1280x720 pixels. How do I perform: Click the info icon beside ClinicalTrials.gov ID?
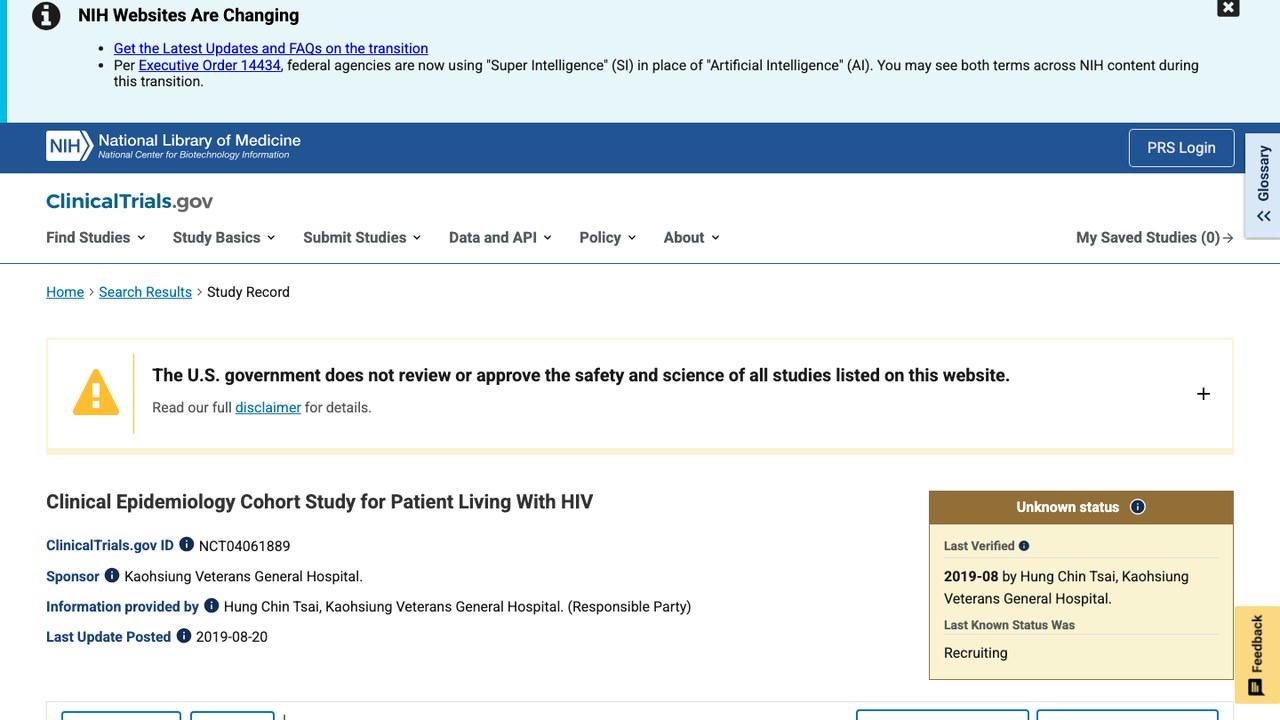(x=186, y=545)
